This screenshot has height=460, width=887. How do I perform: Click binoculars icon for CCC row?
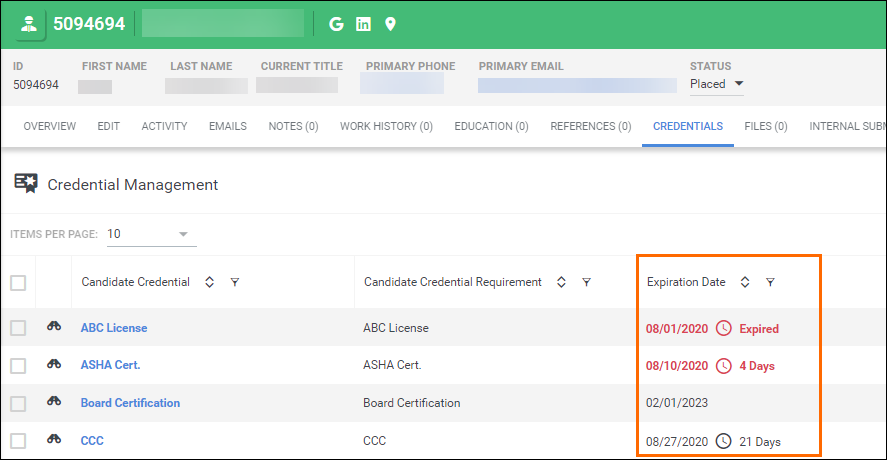point(54,438)
